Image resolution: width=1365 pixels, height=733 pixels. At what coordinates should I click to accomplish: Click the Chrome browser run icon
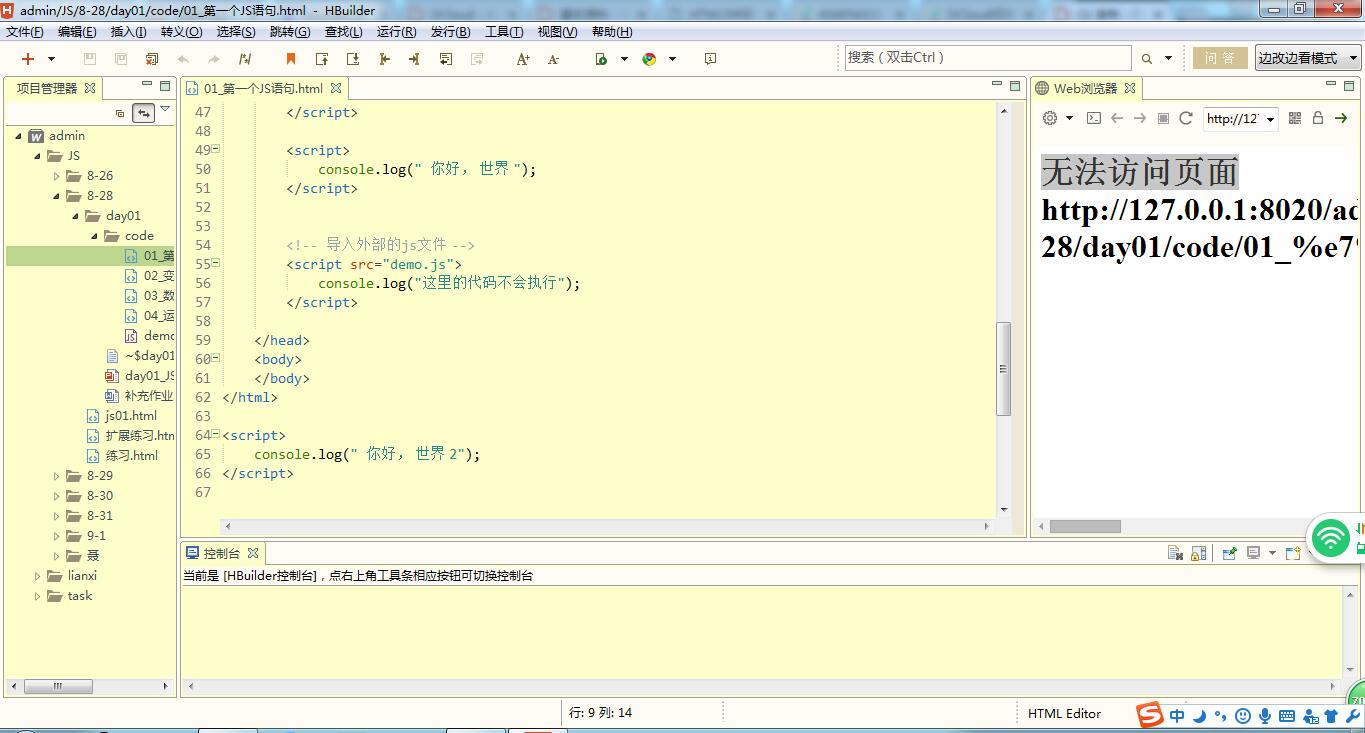(x=650, y=59)
